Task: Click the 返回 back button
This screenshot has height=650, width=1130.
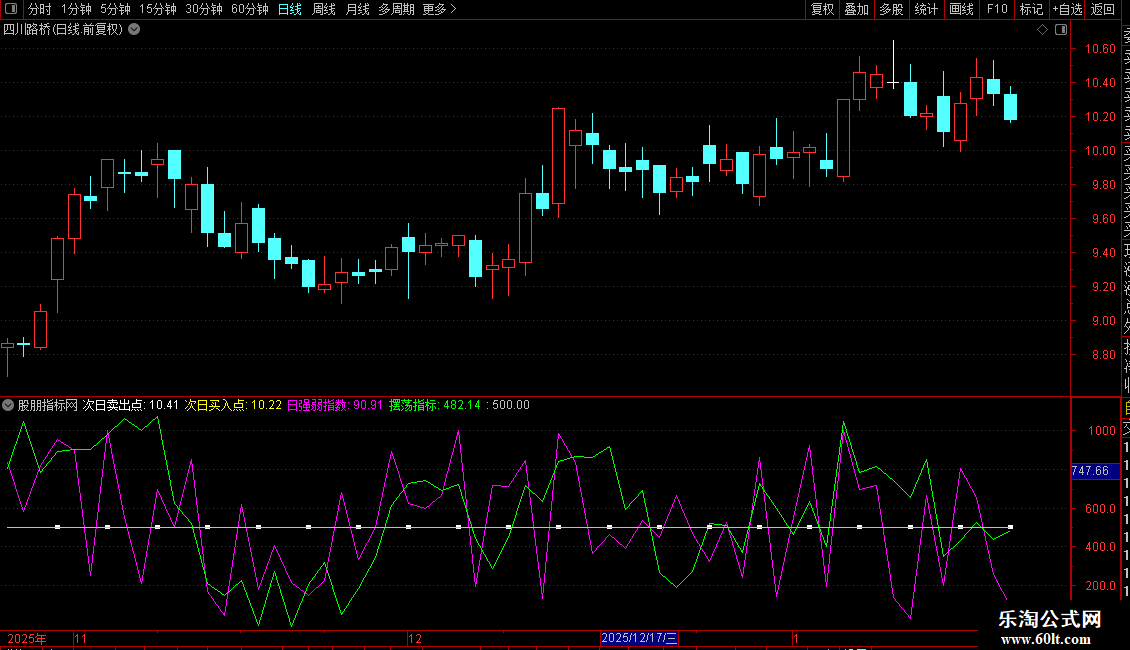Action: [1103, 9]
